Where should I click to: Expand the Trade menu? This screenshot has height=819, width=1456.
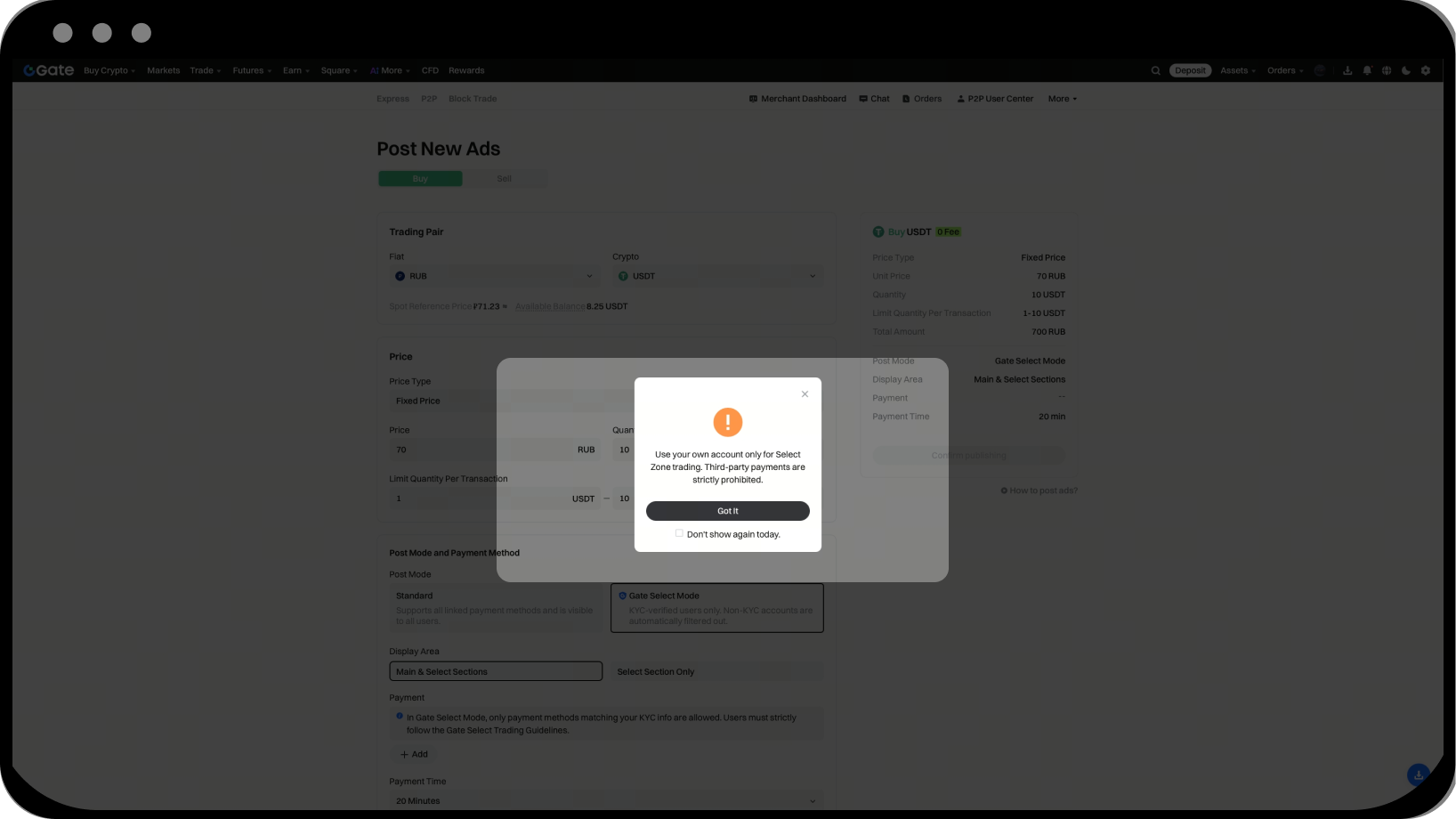(x=206, y=70)
